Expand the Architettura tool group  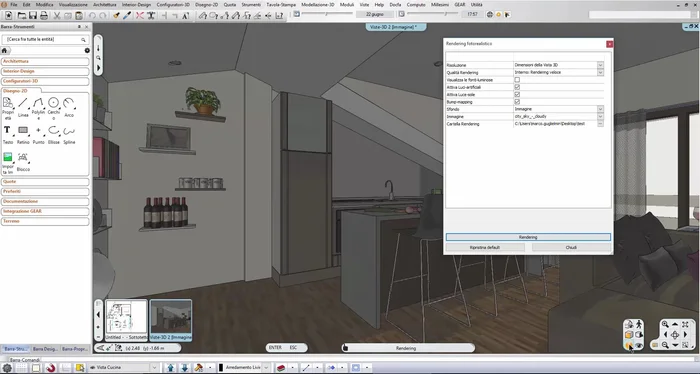coord(45,62)
